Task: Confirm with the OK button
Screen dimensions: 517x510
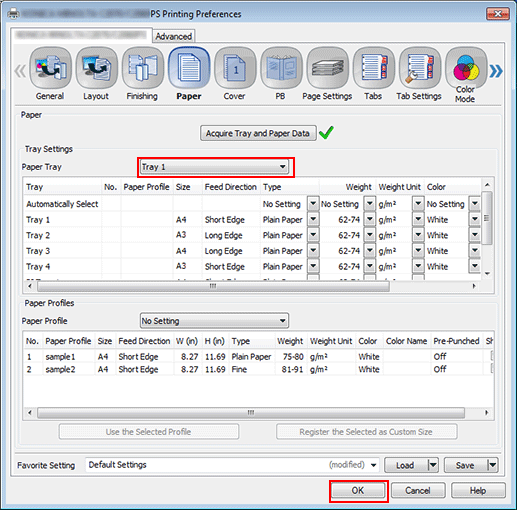Action: point(358,490)
